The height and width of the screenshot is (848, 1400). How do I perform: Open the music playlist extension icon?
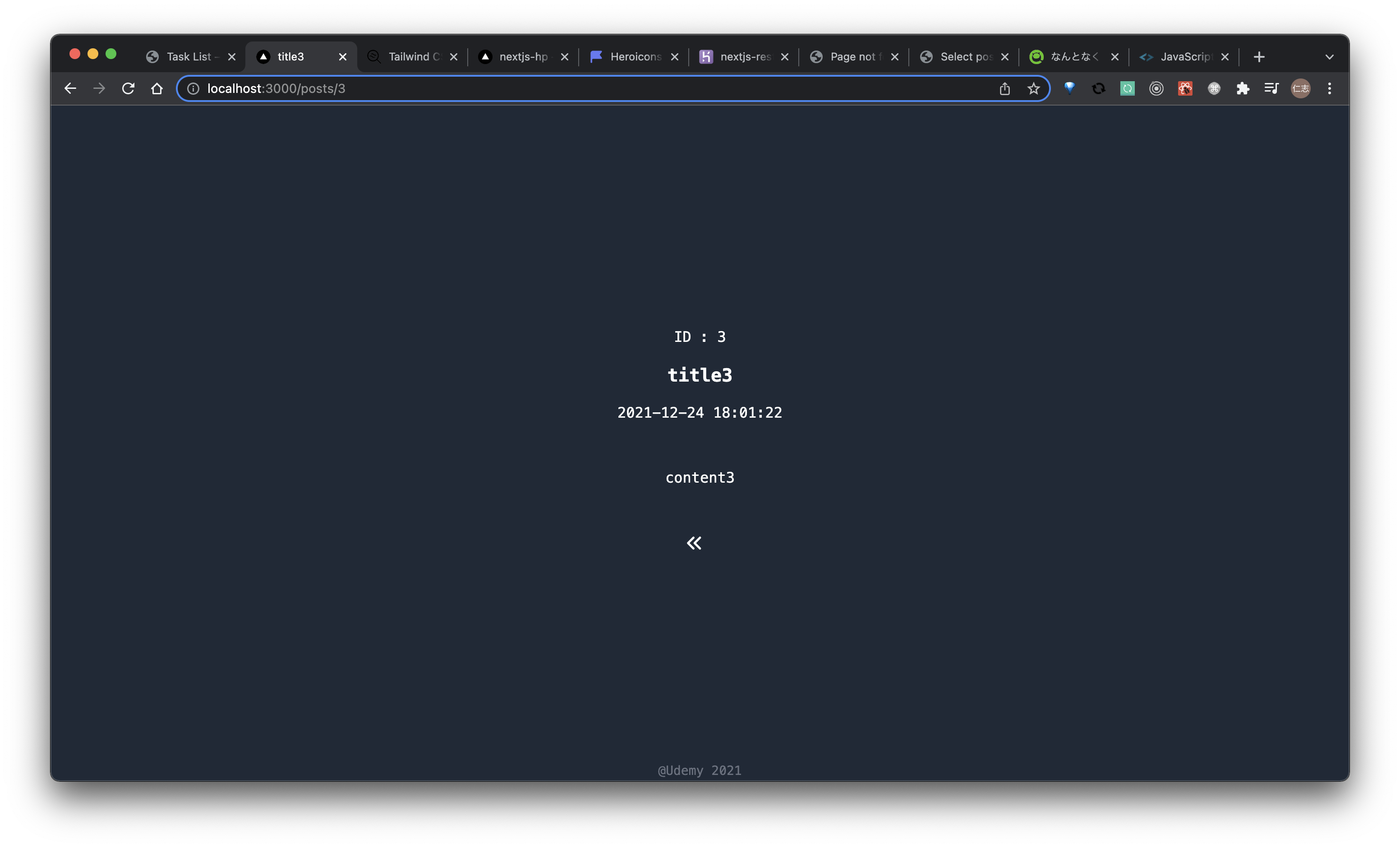(1271, 89)
